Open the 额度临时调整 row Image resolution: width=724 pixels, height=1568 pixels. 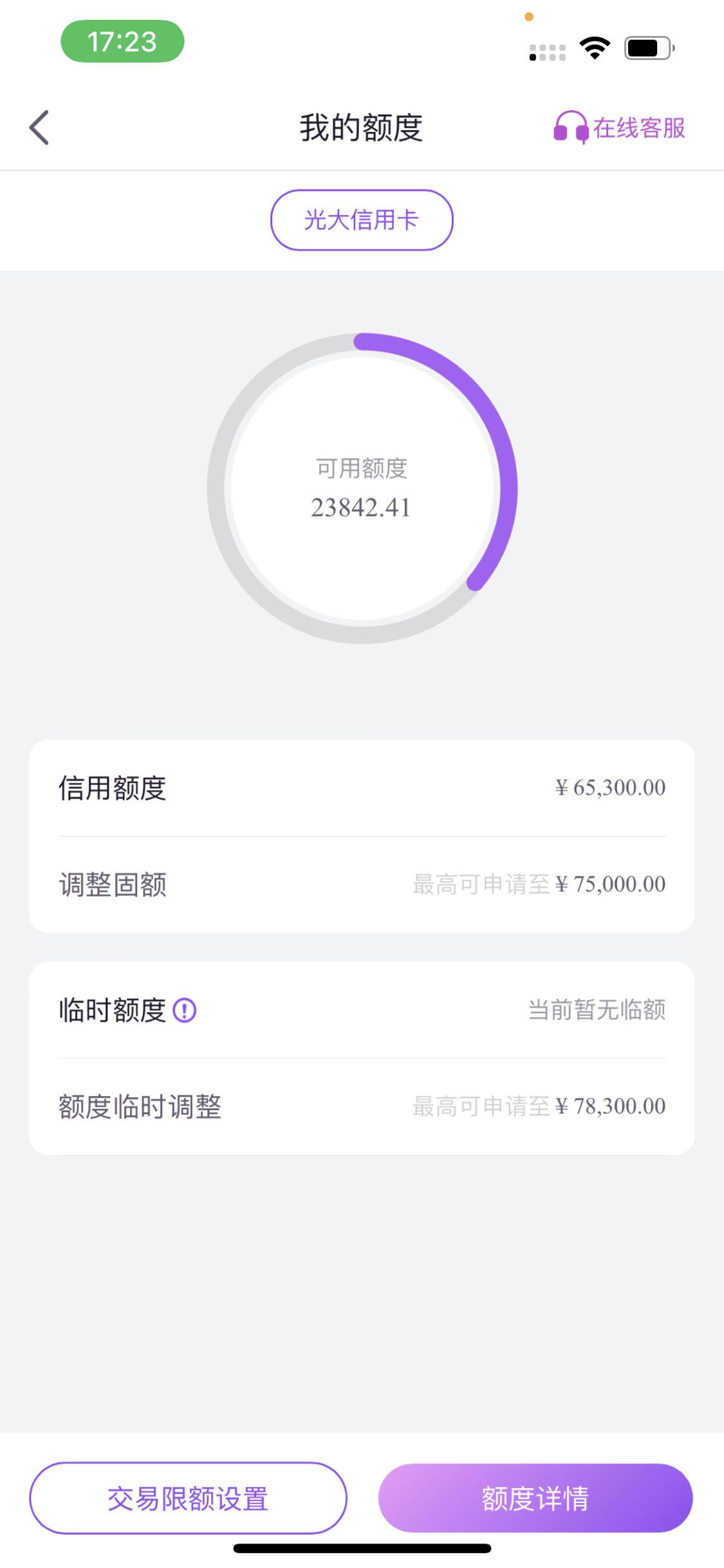(x=362, y=1106)
